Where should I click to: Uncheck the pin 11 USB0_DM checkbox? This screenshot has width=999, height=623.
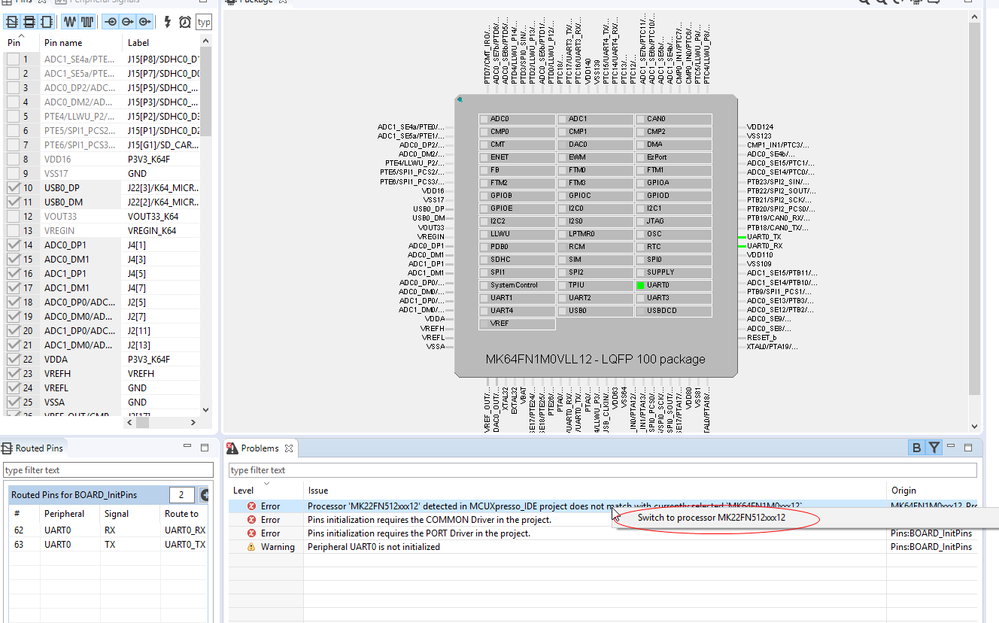tap(13, 202)
